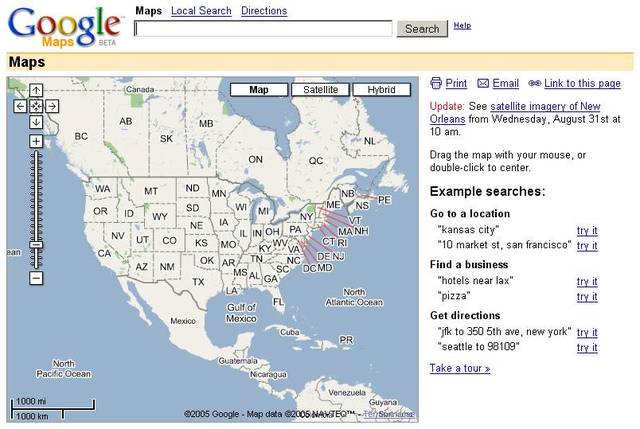Pan the map east with right arrow
The height and width of the screenshot is (429, 640).
(52, 107)
